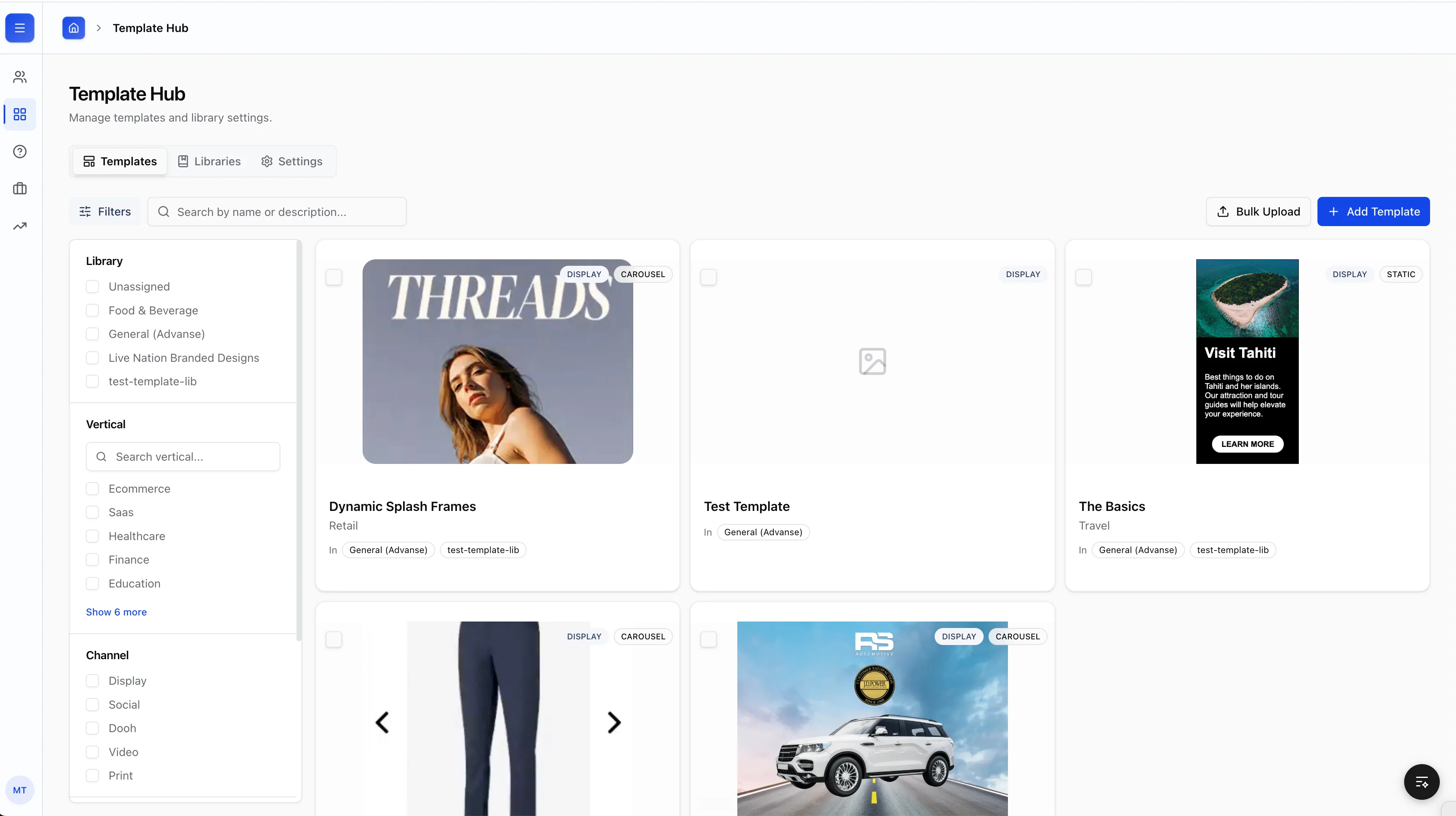This screenshot has width=1456, height=816.
Task: Check the Healthcare vertical filter
Action: click(x=92, y=536)
